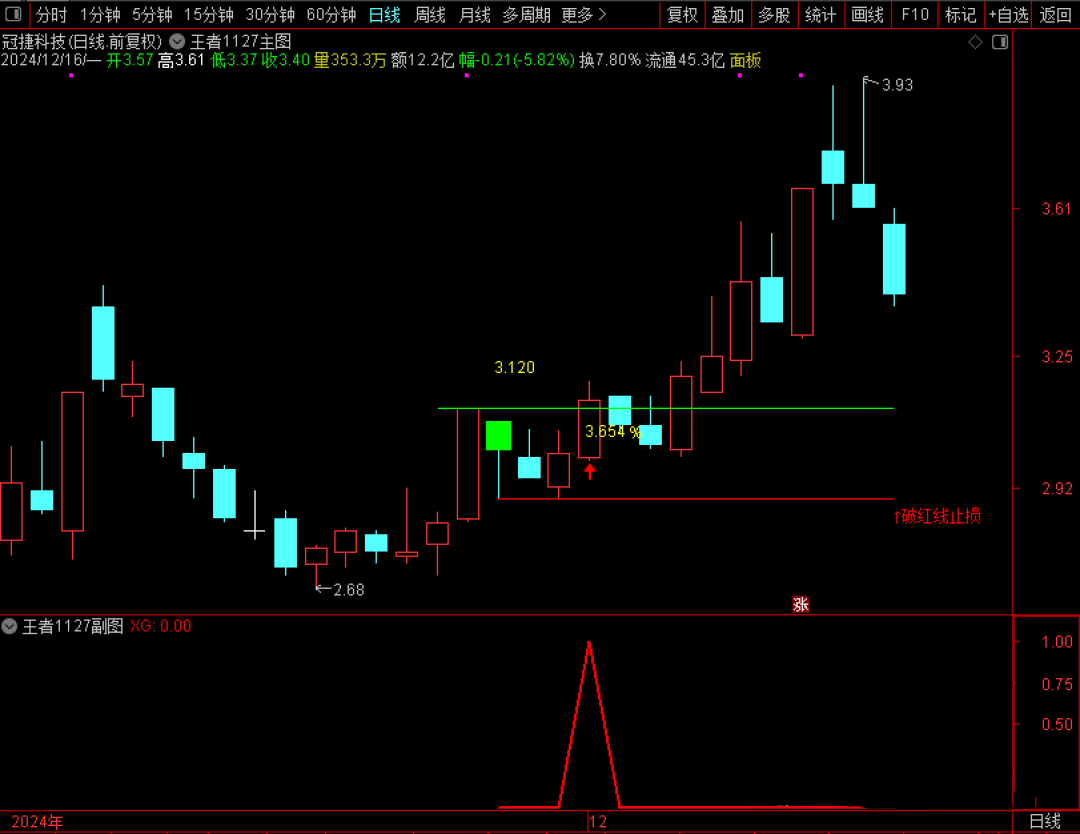This screenshot has width=1080, height=834.
Task: Open the 画线 drawing tool
Action: (x=867, y=15)
